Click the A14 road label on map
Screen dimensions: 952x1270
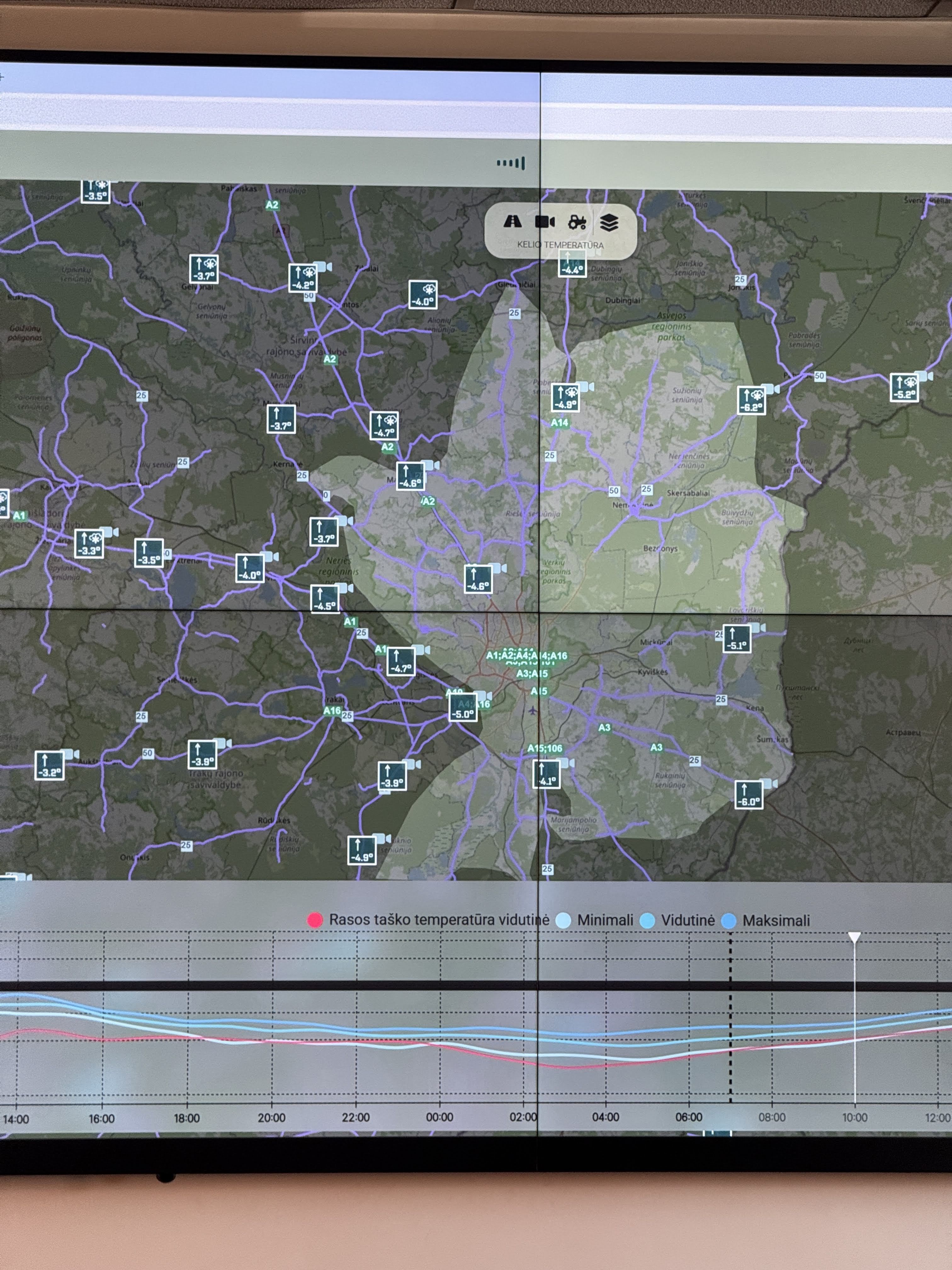[559, 423]
